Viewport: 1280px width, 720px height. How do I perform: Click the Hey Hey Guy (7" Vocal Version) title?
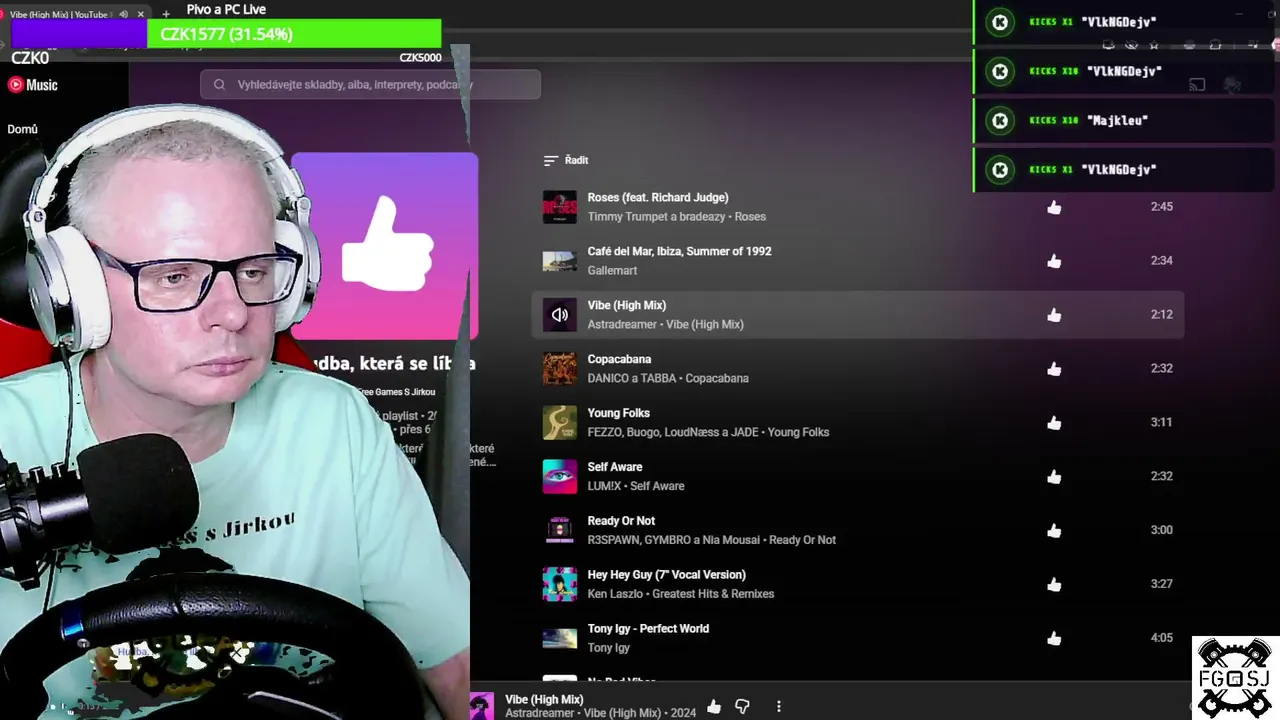(667, 576)
